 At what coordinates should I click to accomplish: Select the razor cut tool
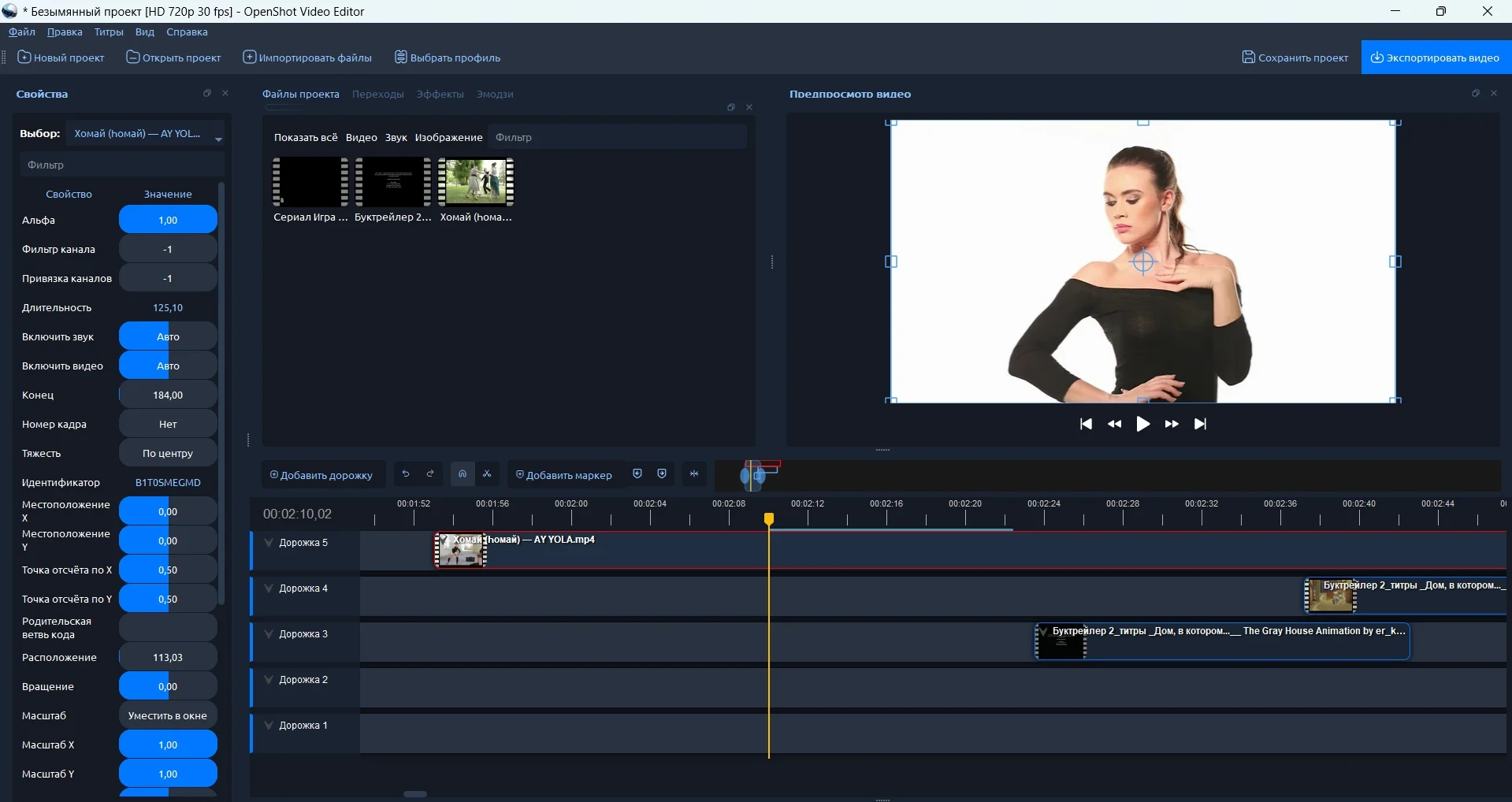[487, 474]
